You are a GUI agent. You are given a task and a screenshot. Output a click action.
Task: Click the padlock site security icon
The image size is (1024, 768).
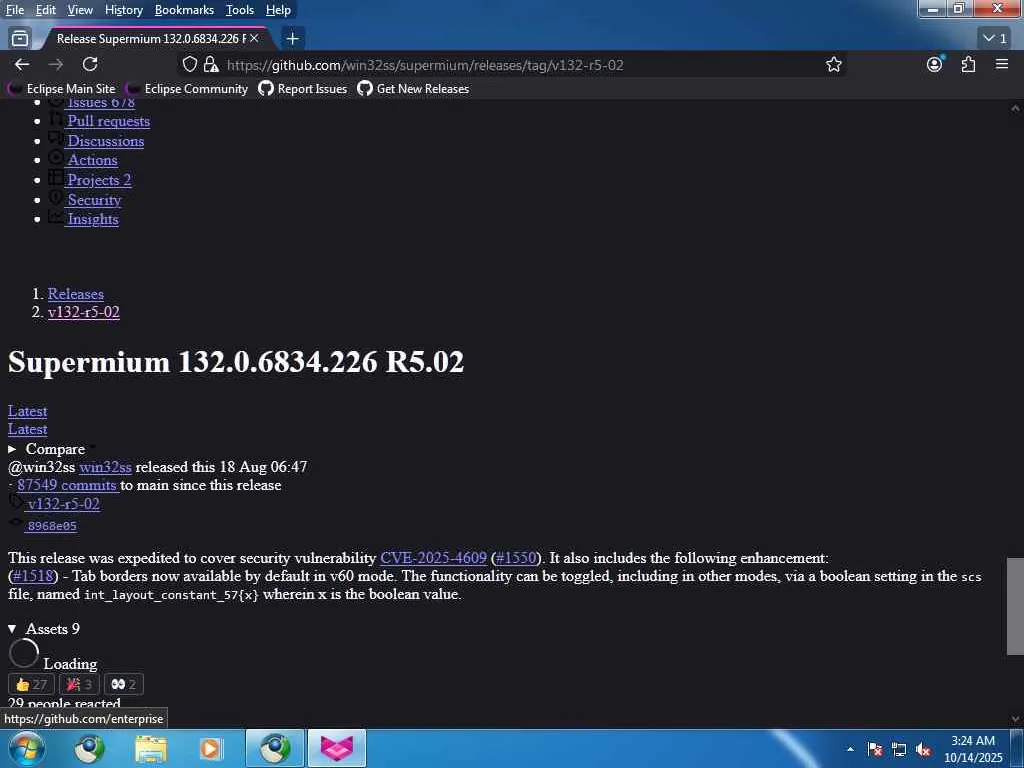pyautogui.click(x=211, y=64)
